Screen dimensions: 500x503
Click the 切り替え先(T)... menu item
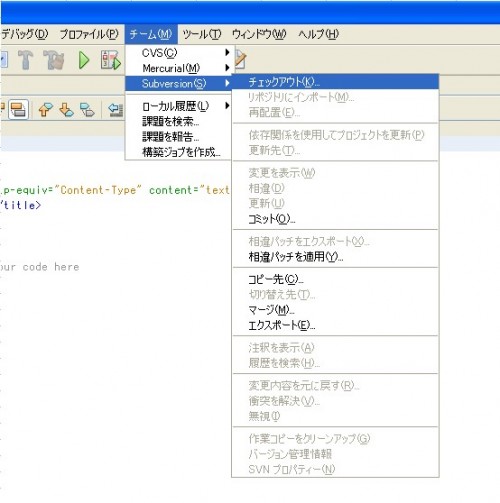click(x=335, y=295)
